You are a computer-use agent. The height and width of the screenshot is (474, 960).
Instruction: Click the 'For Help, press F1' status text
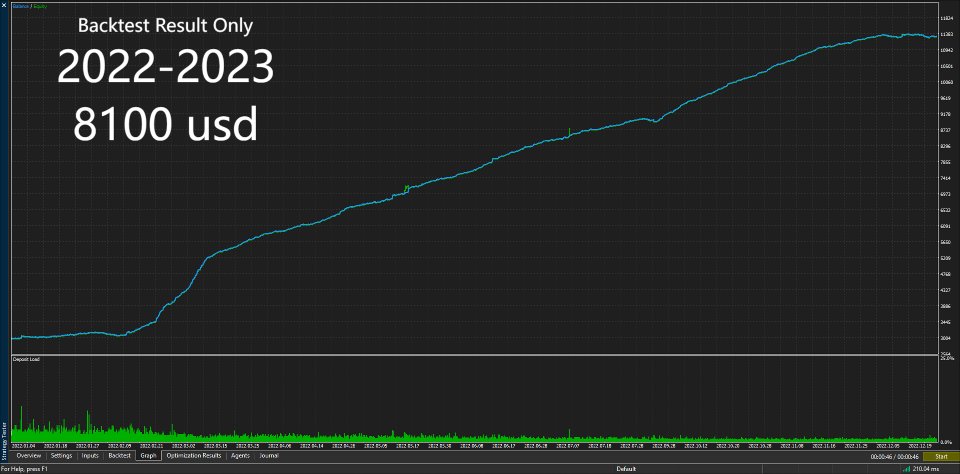[23, 469]
